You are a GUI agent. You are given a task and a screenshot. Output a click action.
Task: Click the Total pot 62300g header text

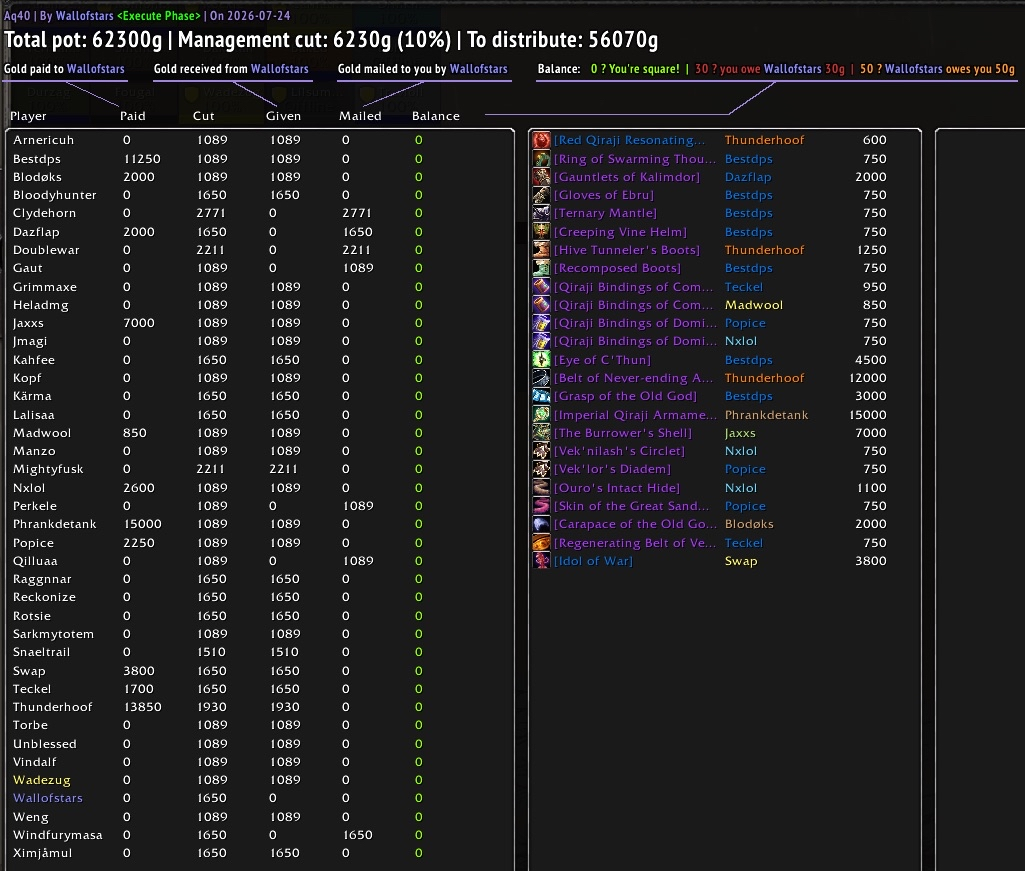click(83, 40)
